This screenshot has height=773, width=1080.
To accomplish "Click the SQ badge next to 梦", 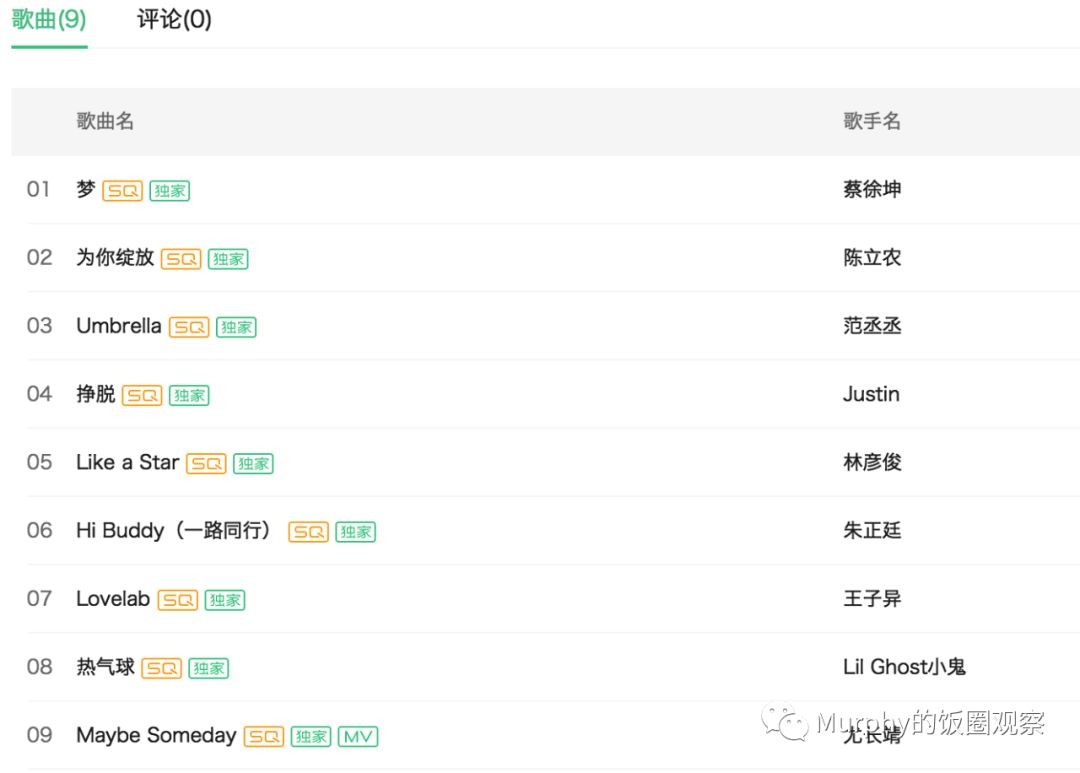I will [122, 191].
